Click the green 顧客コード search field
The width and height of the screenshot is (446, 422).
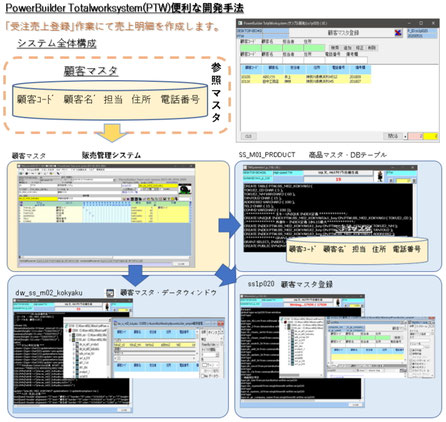[250, 48]
